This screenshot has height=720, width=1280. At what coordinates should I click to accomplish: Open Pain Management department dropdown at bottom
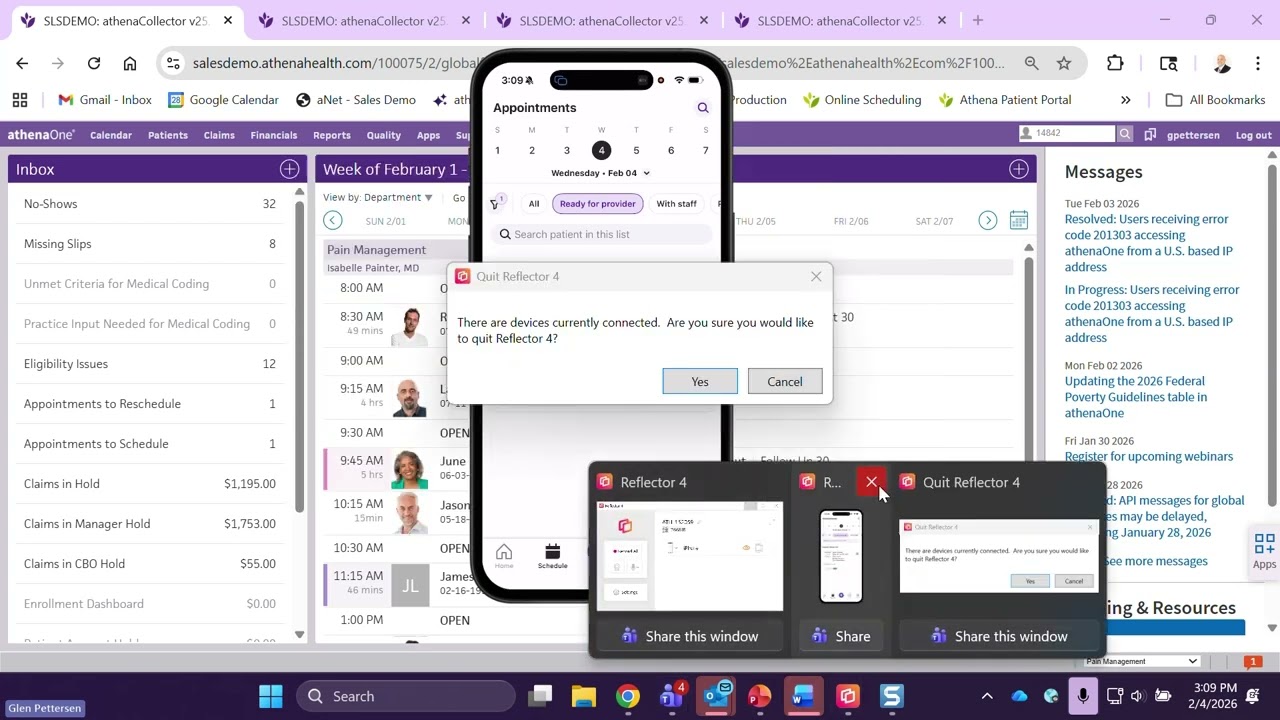pyautogui.click(x=1142, y=661)
